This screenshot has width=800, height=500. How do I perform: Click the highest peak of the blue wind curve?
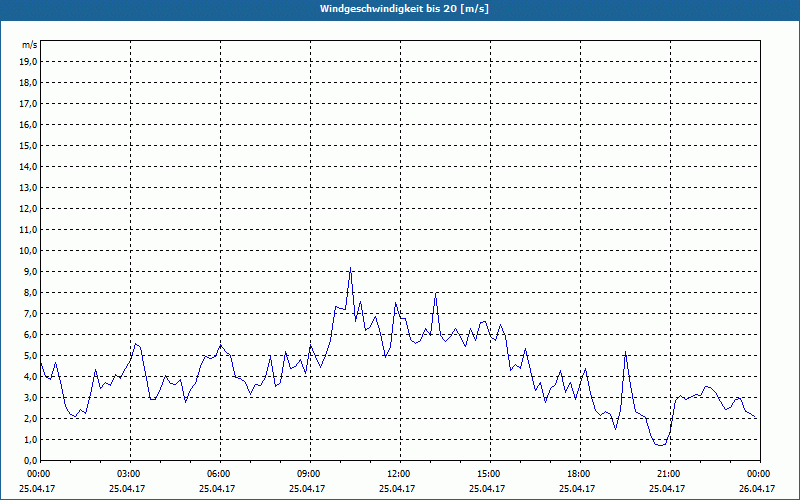click(x=351, y=268)
